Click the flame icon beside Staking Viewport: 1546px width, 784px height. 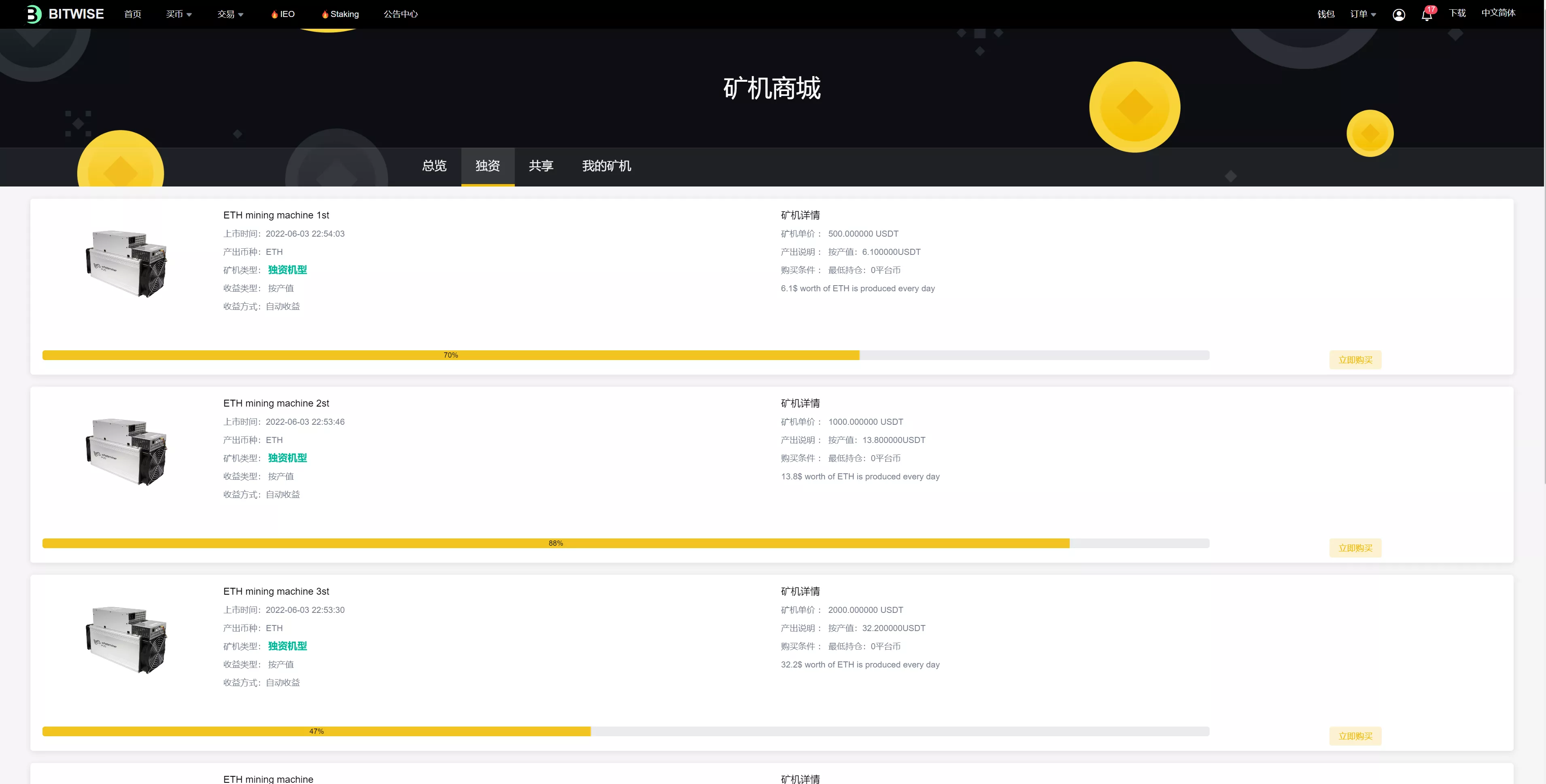[x=325, y=15]
